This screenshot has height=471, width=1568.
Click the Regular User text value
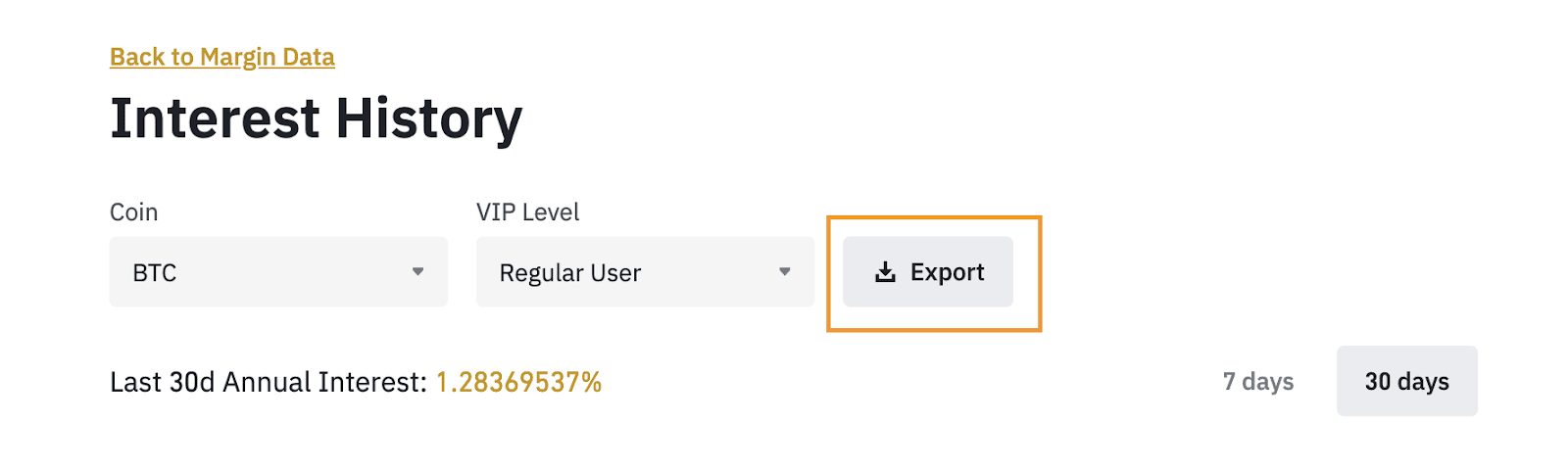point(569,272)
